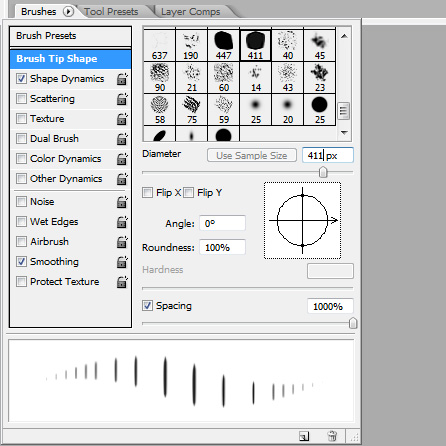Screen dimensions: 446x446
Task: Disable the Shape Dynamics checkbox
Action: tap(21, 79)
